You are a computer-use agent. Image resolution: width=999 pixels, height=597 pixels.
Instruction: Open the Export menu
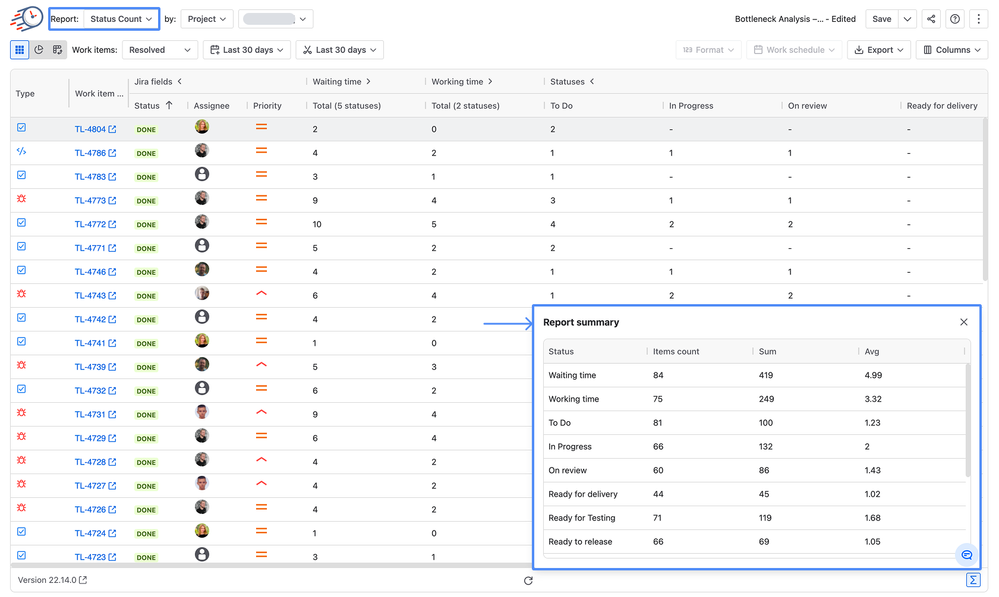pos(879,50)
